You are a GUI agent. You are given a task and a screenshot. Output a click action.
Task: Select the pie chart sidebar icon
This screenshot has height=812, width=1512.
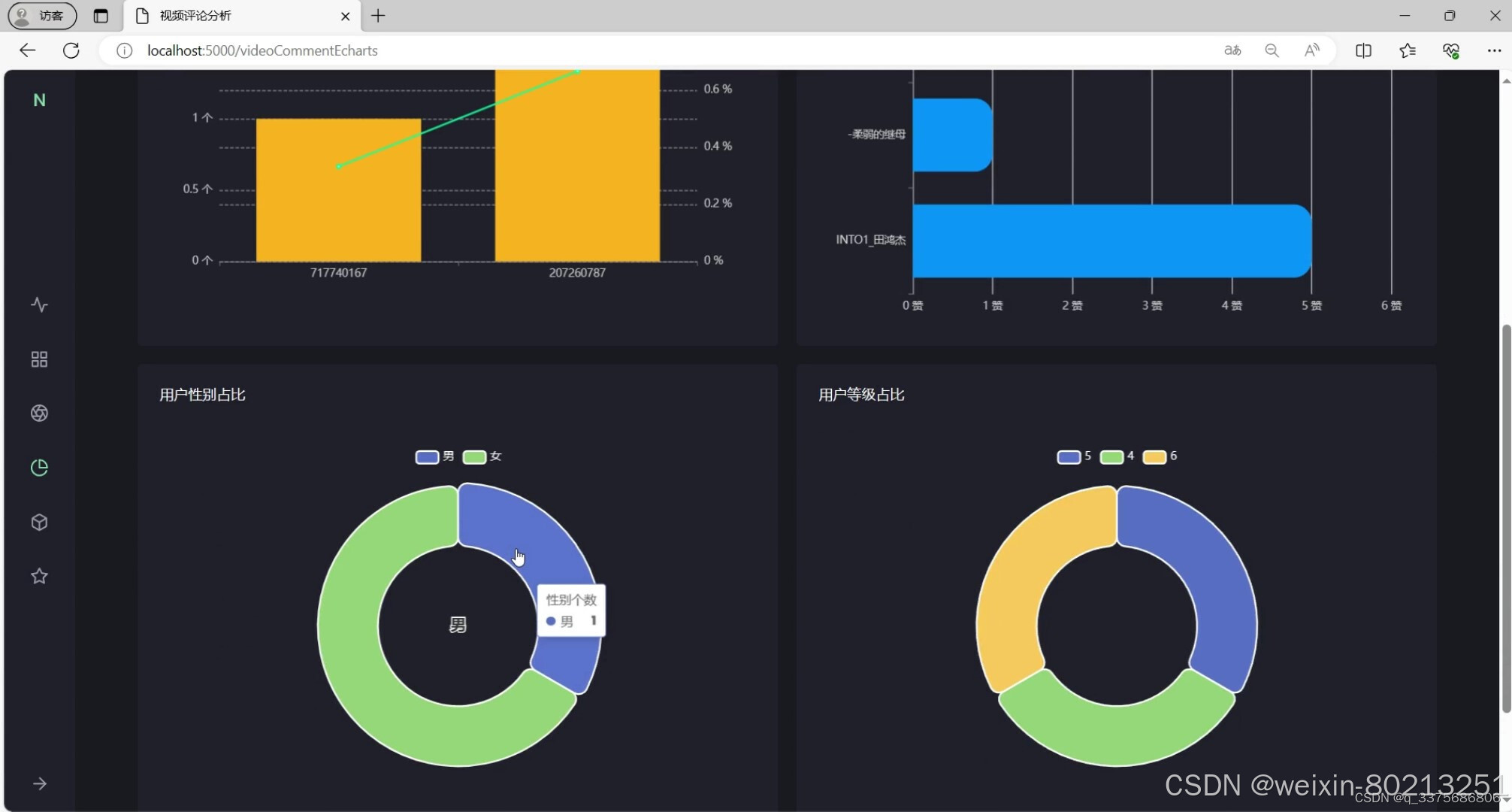coord(39,468)
